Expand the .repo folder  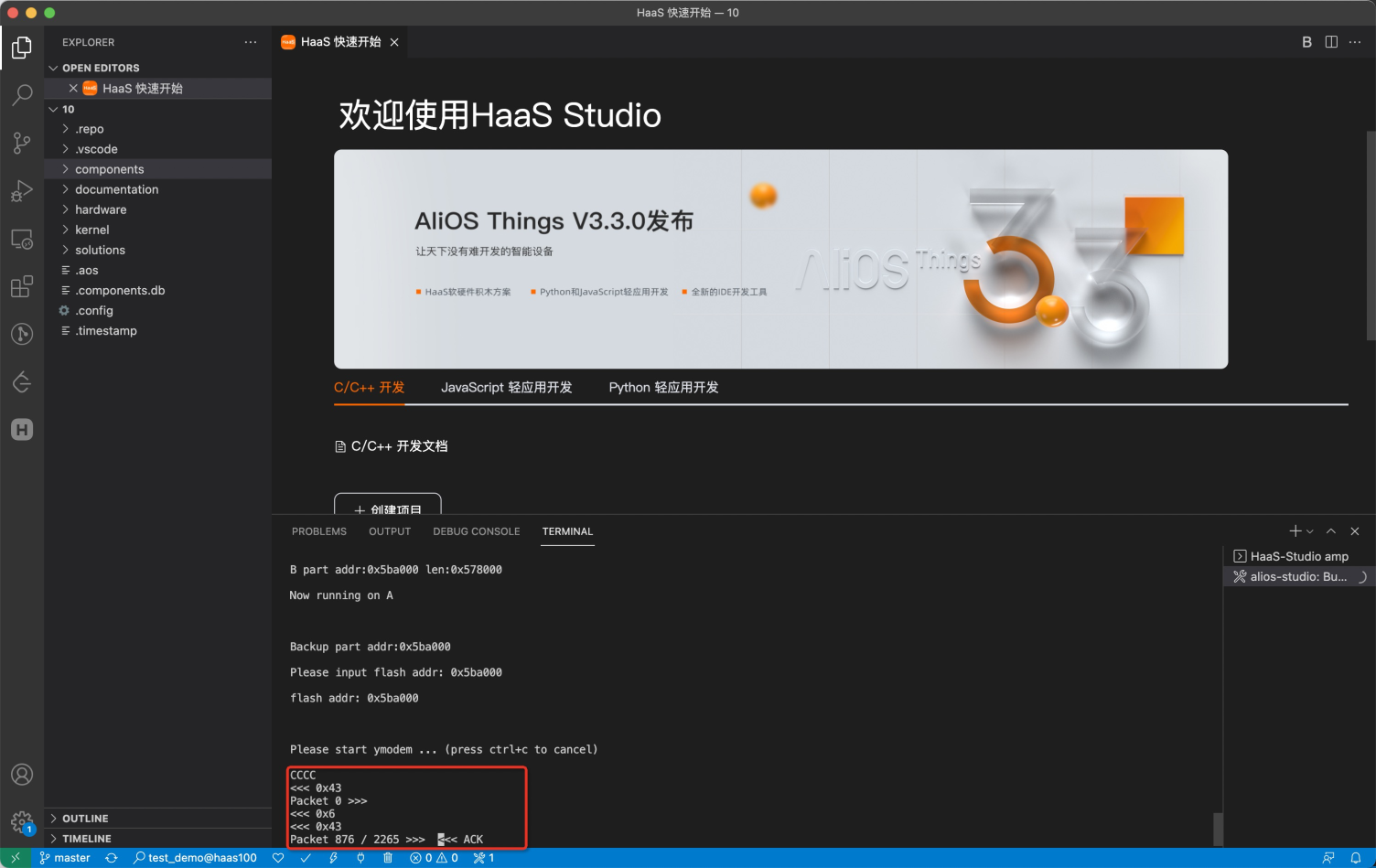(x=157, y=129)
